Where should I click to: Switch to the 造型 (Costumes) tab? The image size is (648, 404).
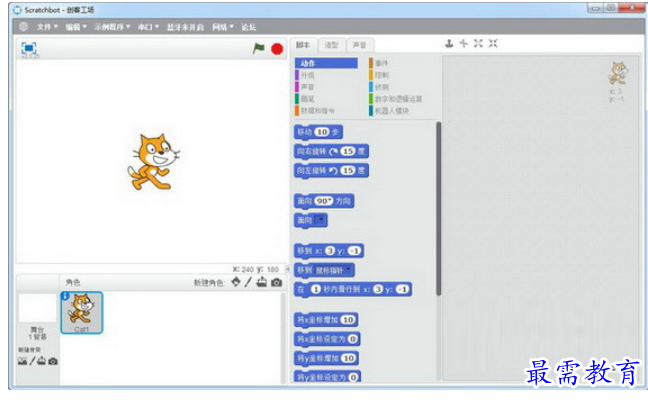pos(331,45)
